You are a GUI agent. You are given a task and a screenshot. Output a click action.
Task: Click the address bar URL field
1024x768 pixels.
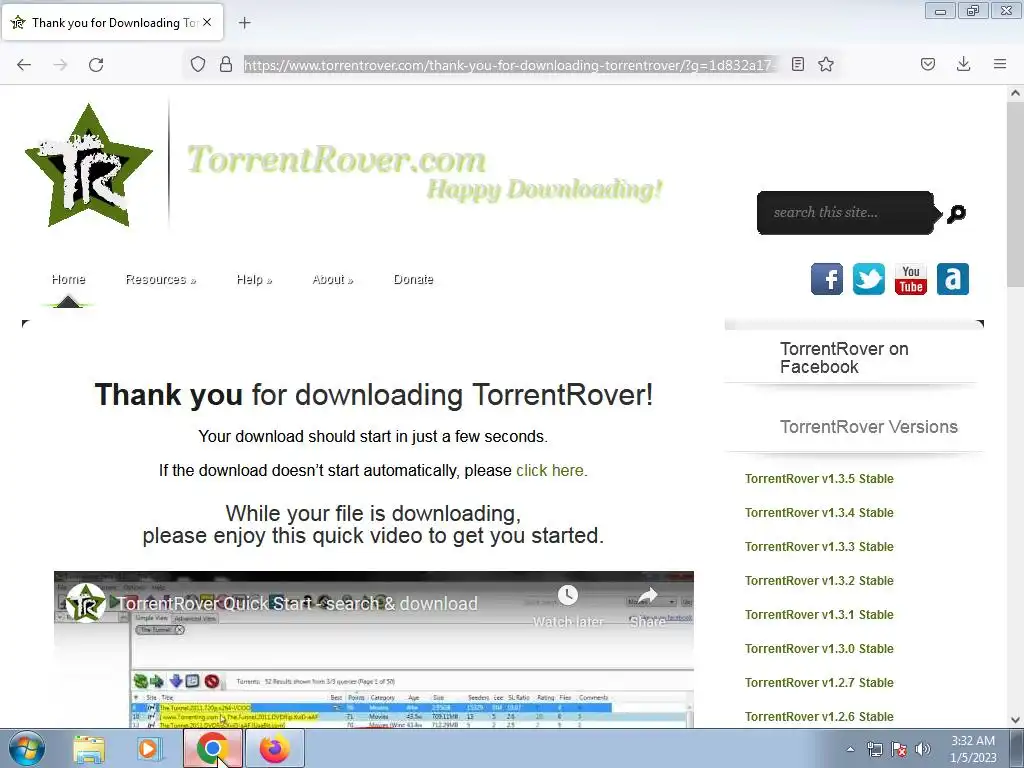point(509,65)
